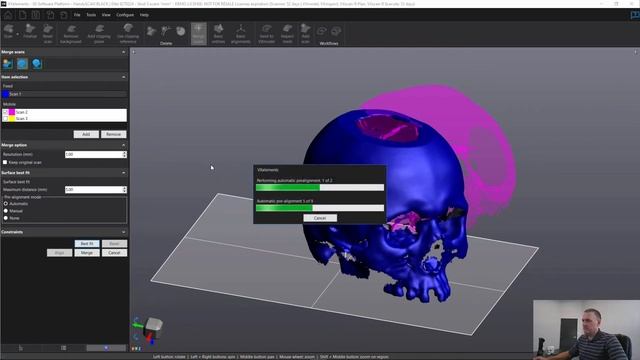Enable Keep original scan checkbox
The width and height of the screenshot is (640, 360).
click(x=5, y=162)
